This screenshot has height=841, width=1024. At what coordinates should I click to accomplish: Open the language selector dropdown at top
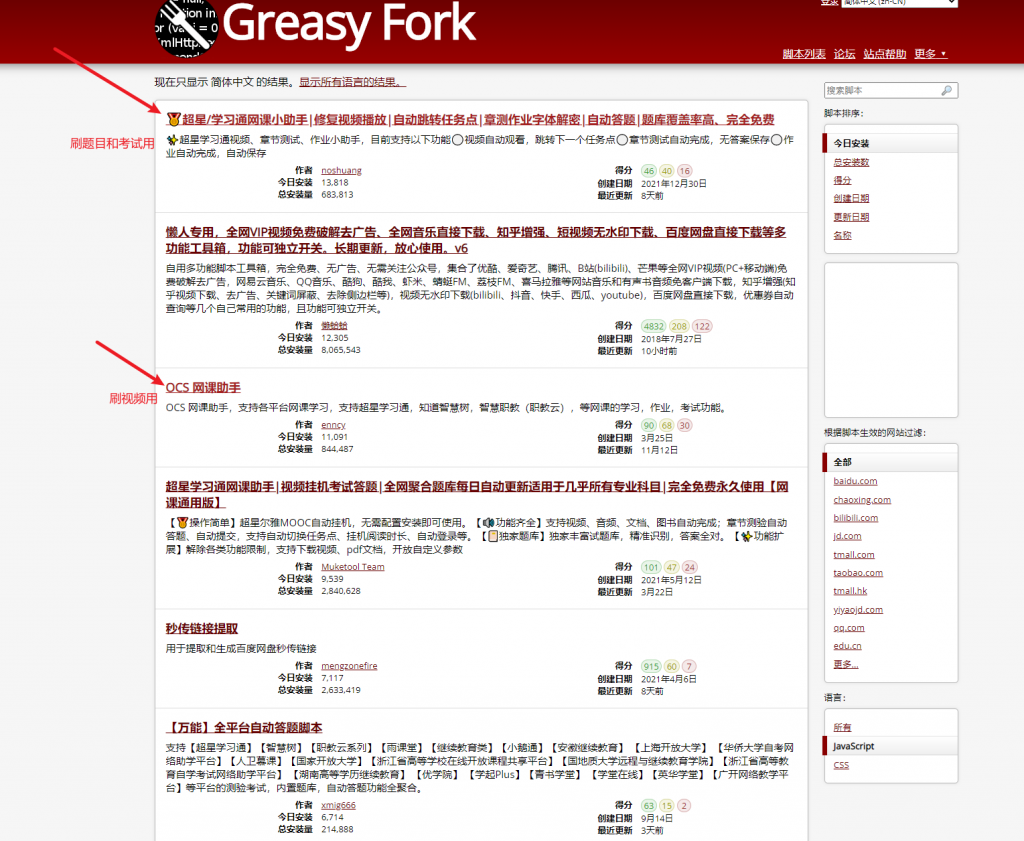(x=899, y=3)
